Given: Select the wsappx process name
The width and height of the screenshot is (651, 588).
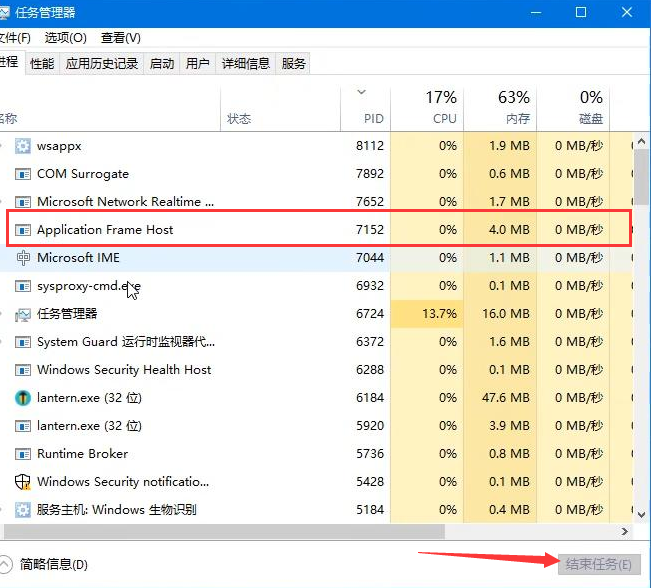Looking at the screenshot, I should [x=59, y=146].
